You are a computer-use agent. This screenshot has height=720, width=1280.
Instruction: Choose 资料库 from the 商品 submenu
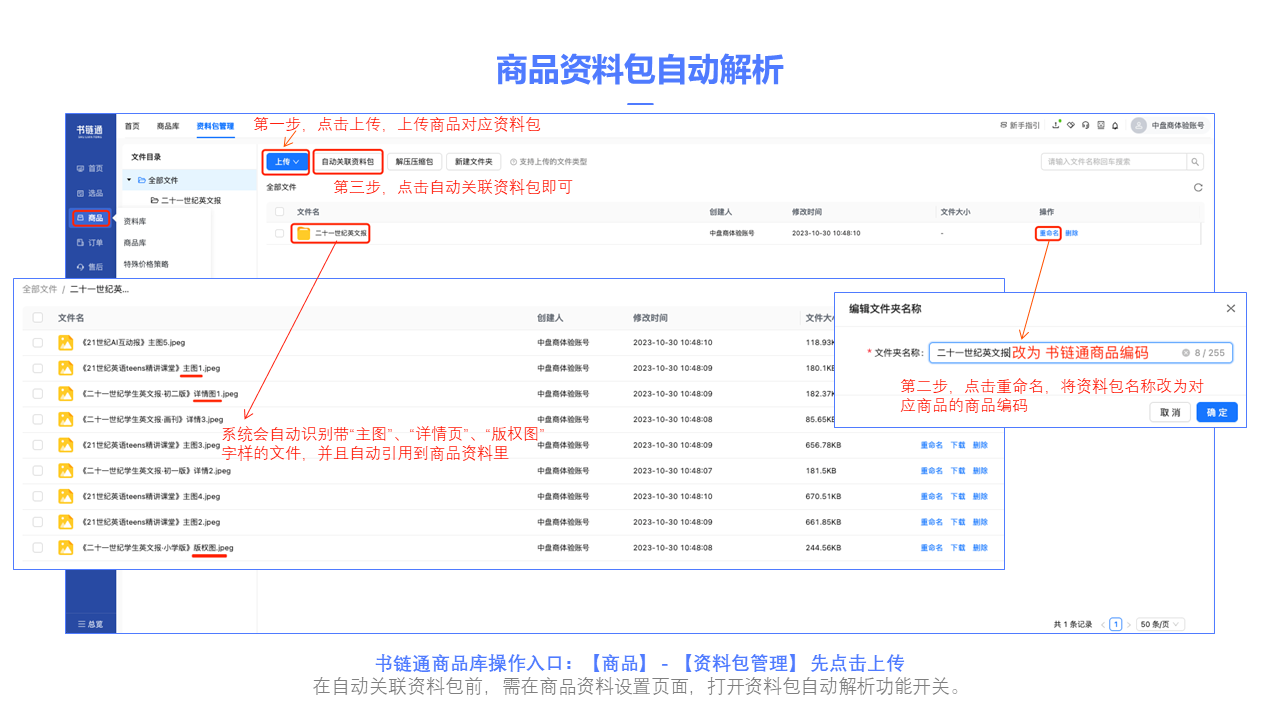click(135, 222)
